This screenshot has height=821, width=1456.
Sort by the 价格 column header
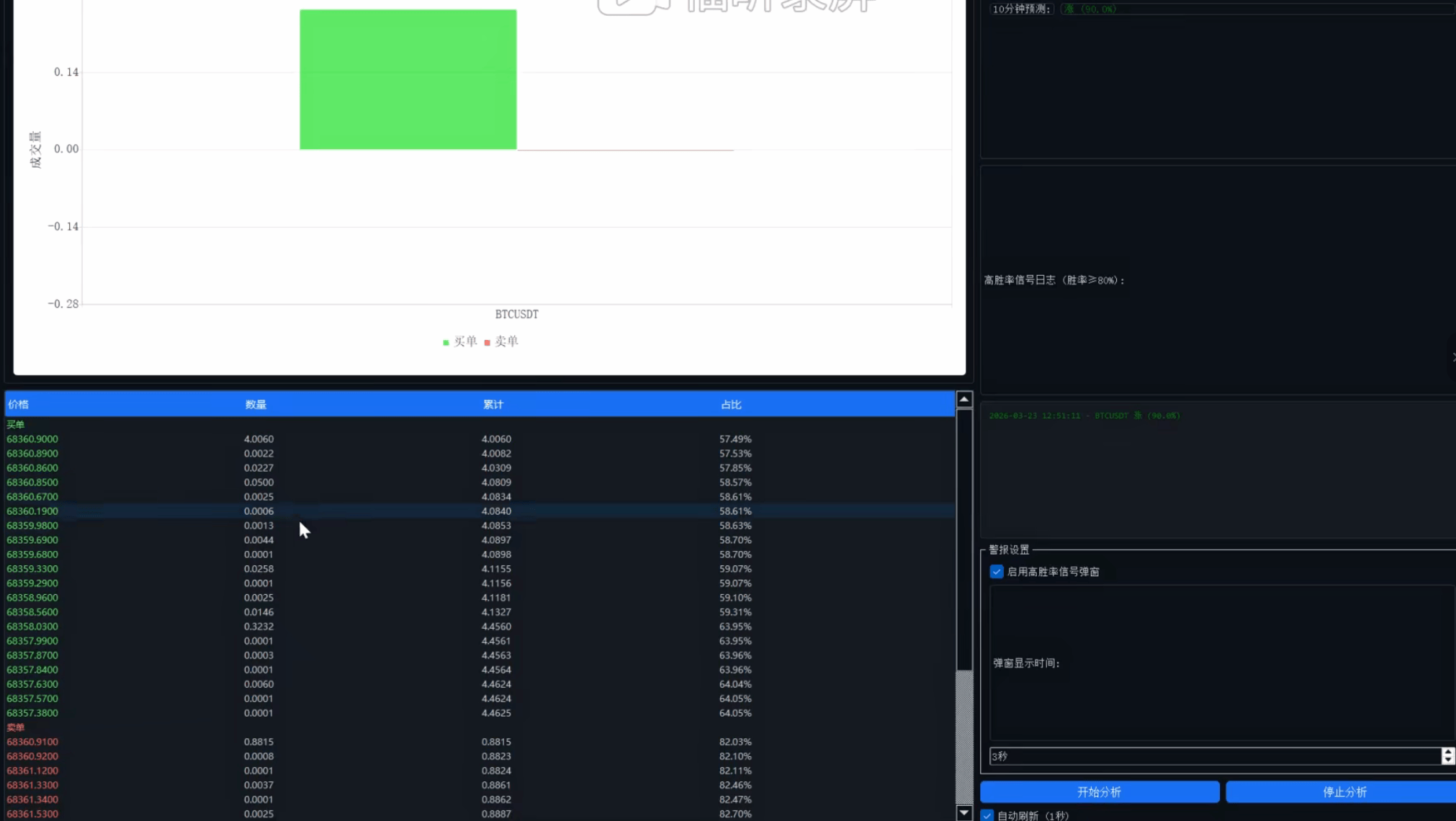click(19, 405)
